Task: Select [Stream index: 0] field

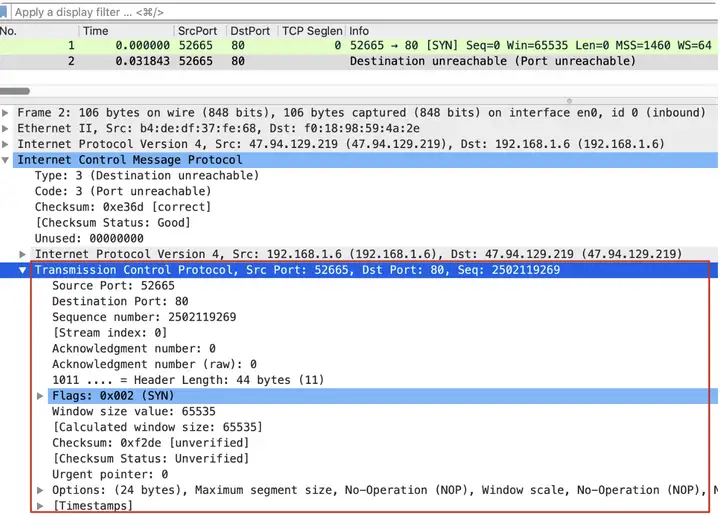Action: [110, 333]
